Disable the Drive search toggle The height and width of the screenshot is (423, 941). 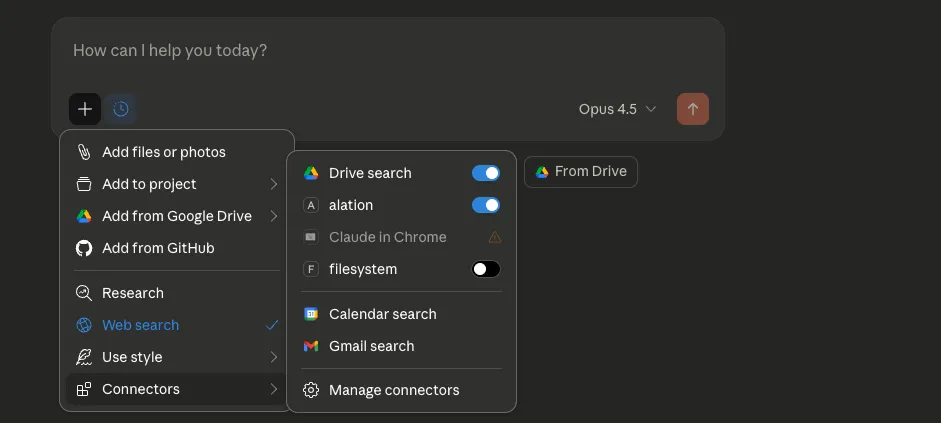486,173
